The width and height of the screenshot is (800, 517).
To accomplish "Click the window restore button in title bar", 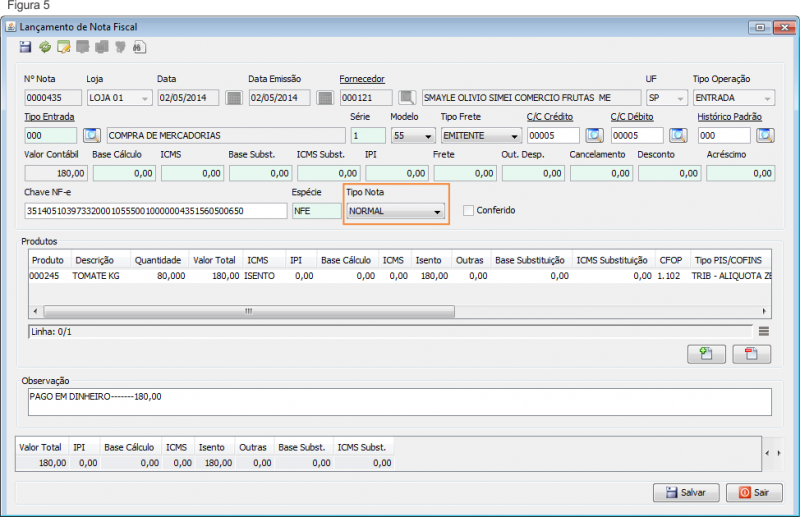I will click(760, 28).
